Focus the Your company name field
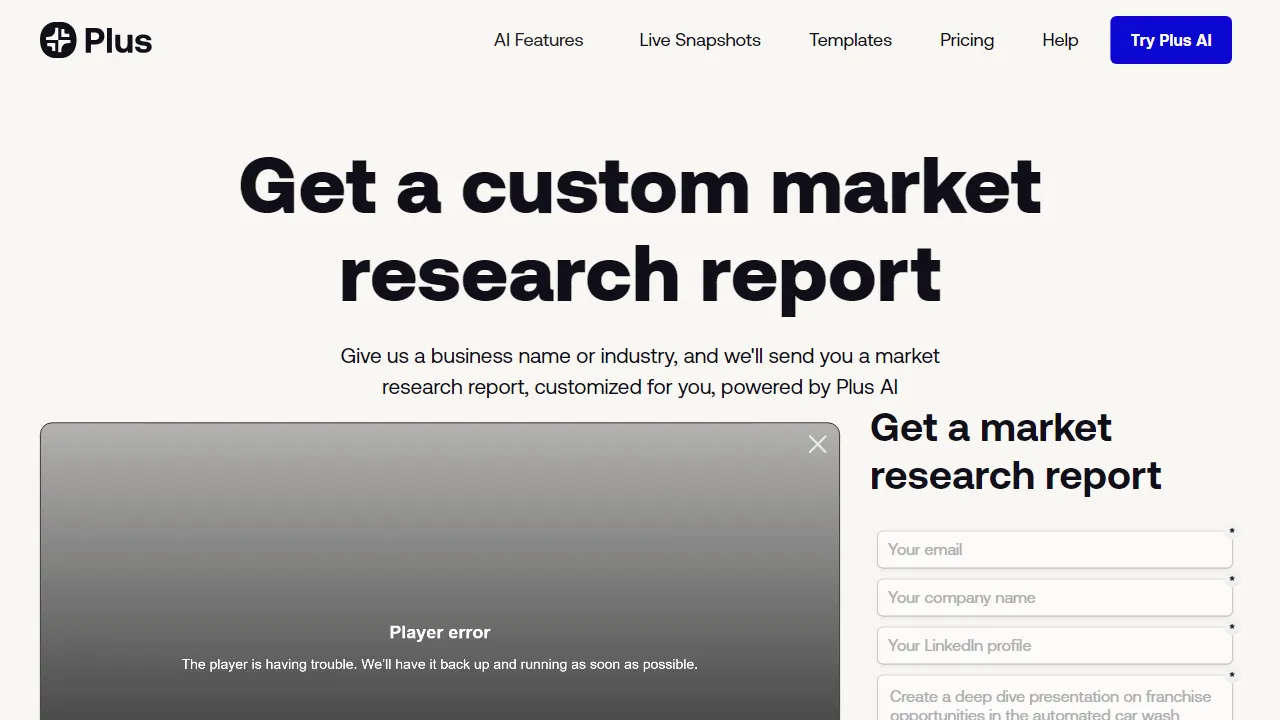1280x720 pixels. [1054, 597]
